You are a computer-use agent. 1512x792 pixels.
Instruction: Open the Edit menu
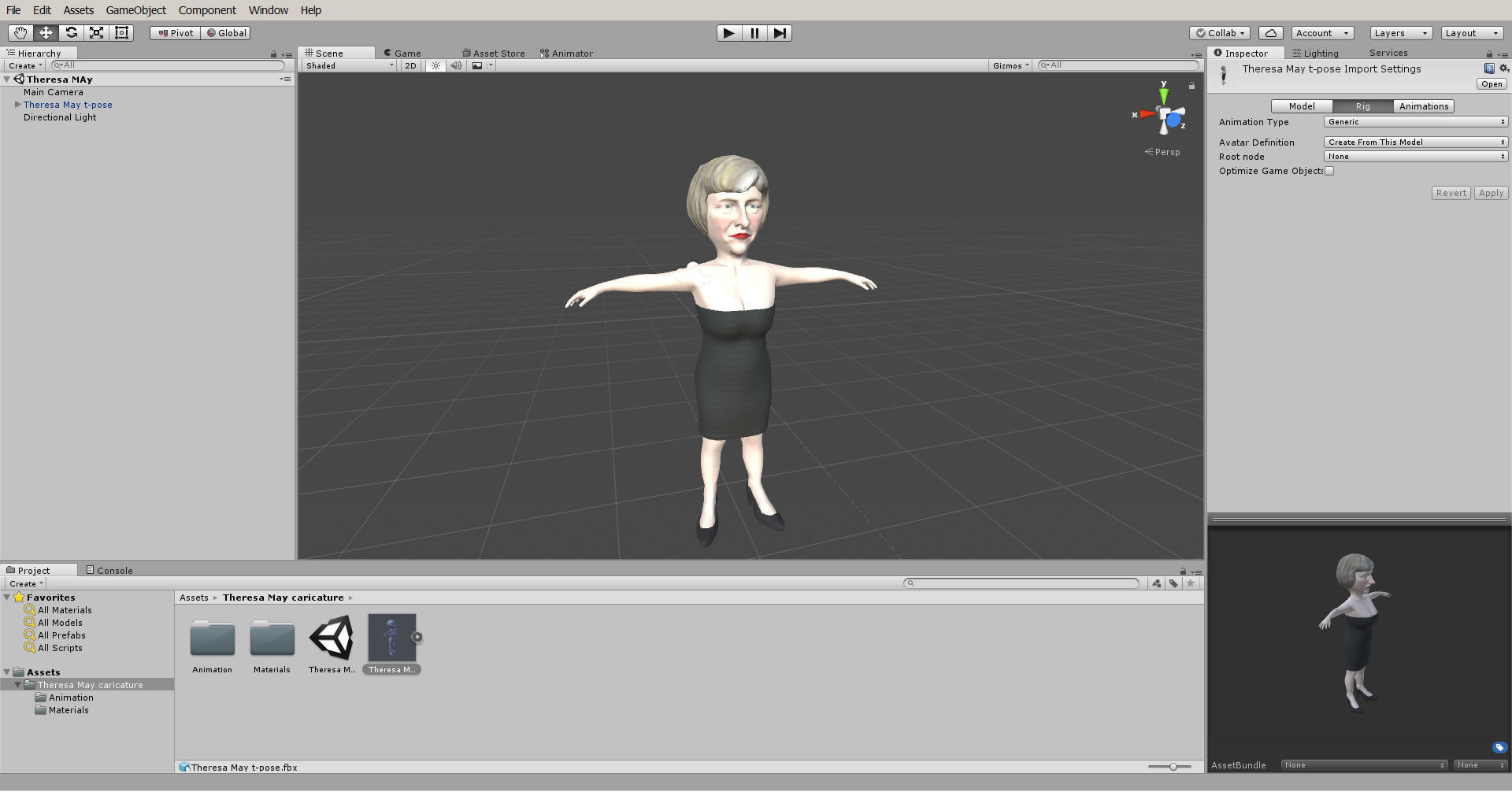pyautogui.click(x=42, y=10)
